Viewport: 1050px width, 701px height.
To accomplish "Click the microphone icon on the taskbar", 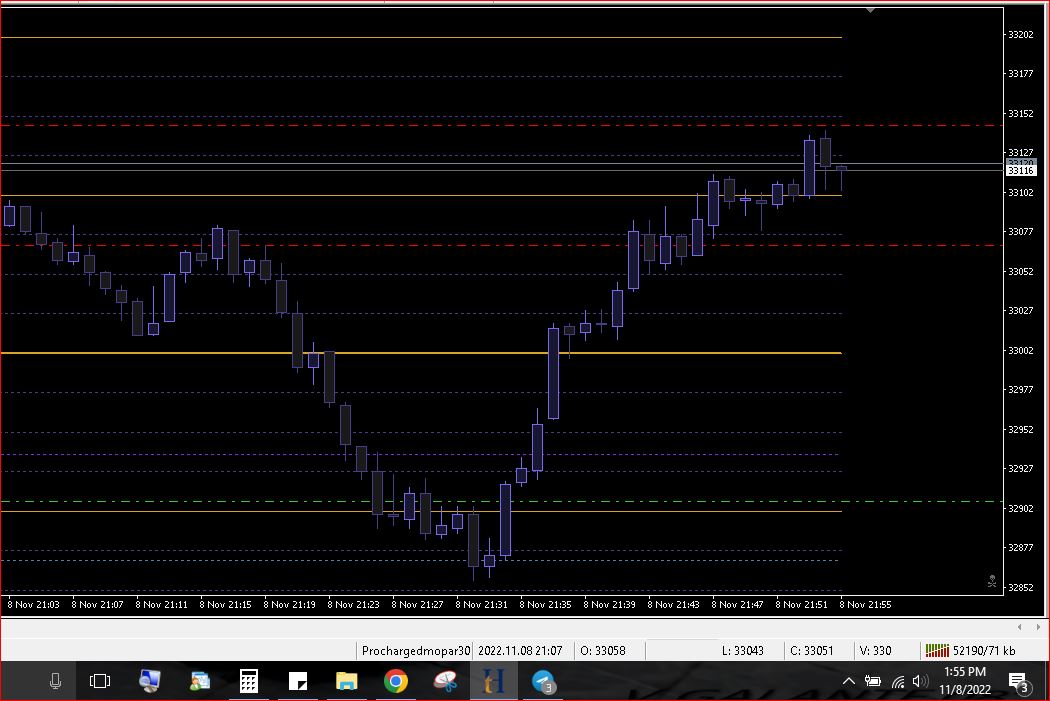I will (x=55, y=682).
